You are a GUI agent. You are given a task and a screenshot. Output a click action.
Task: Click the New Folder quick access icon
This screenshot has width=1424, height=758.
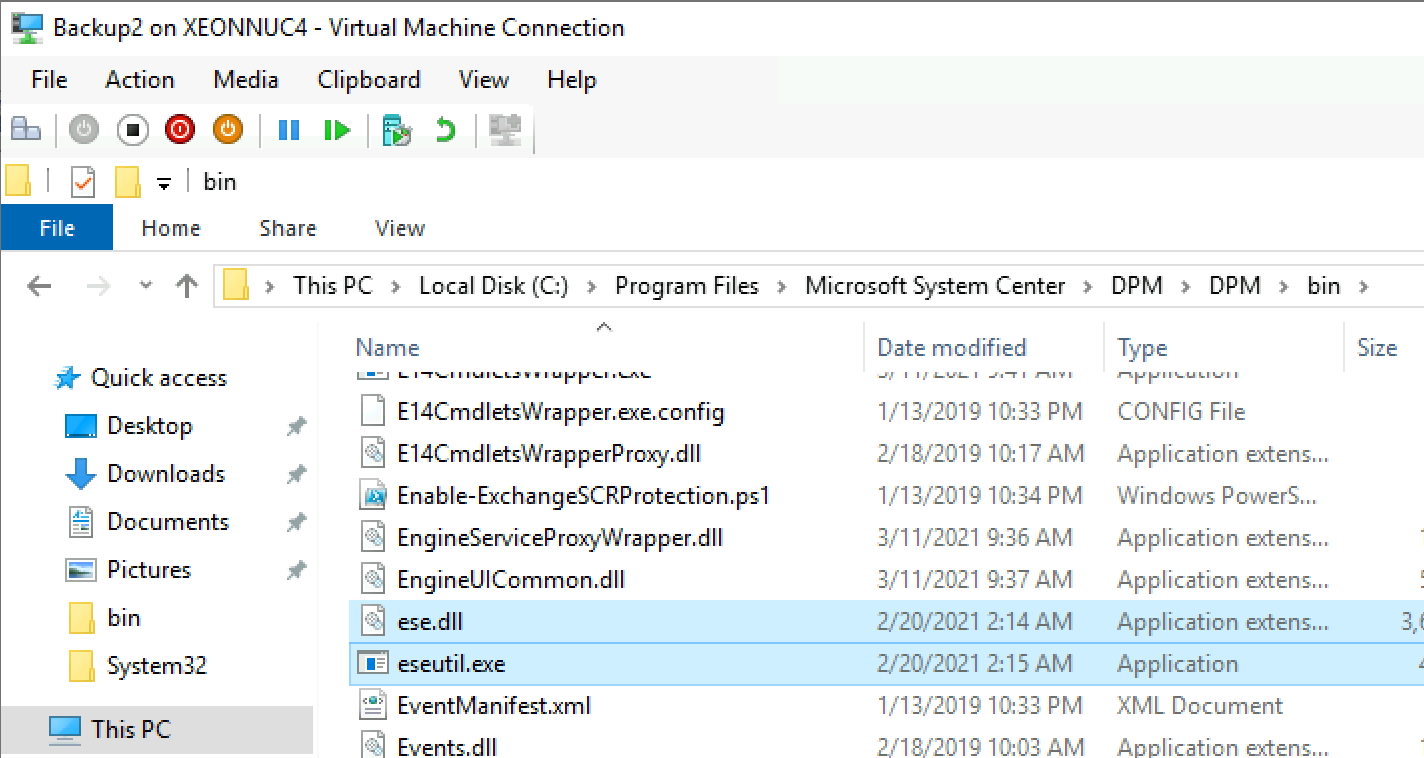coord(127,182)
